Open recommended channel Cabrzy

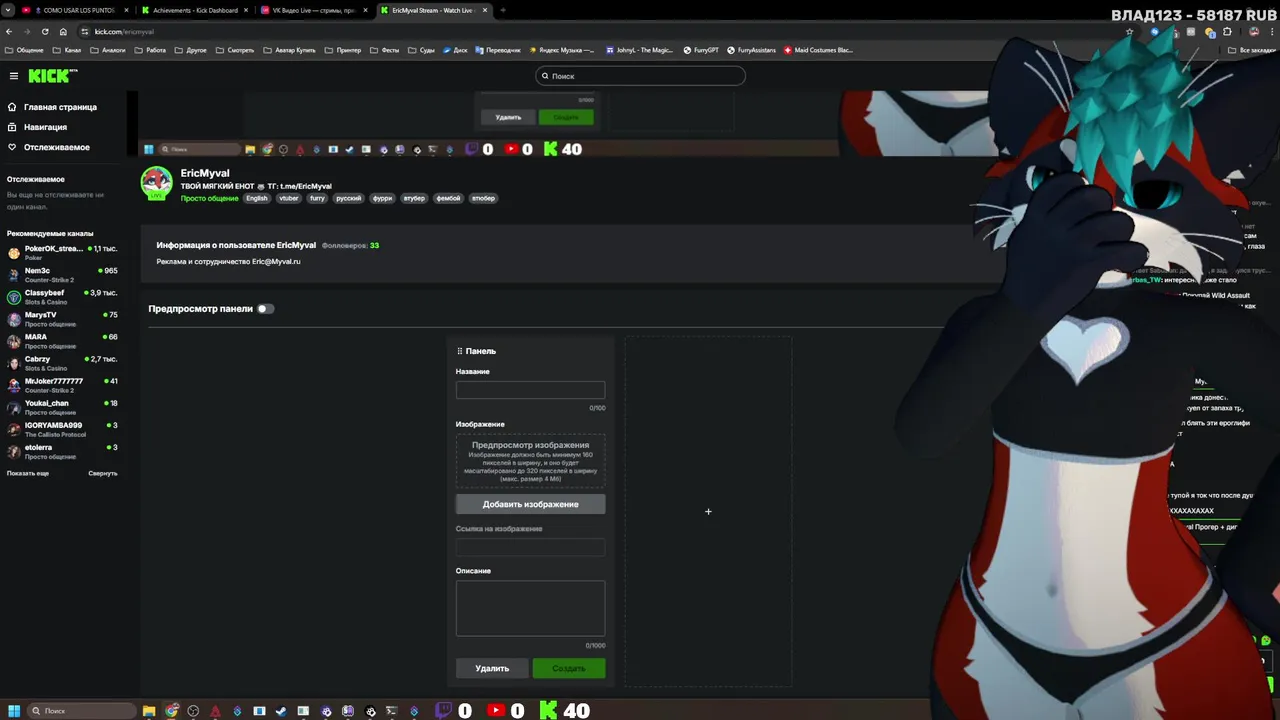coord(62,362)
